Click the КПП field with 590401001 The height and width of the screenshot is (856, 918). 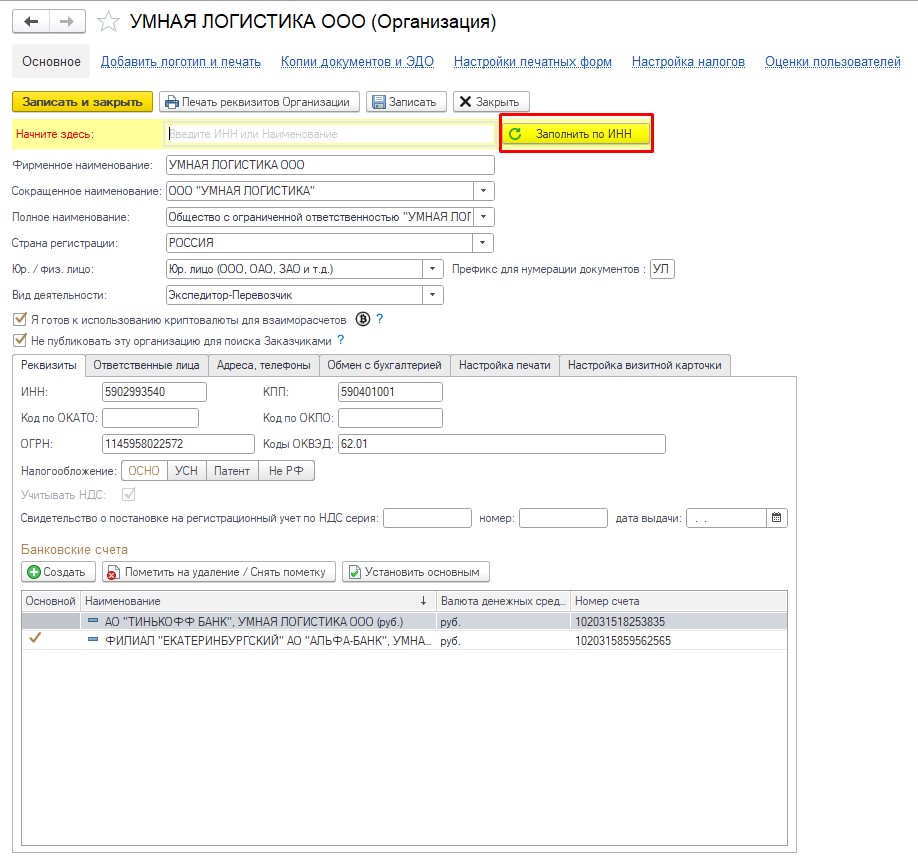pyautogui.click(x=391, y=392)
